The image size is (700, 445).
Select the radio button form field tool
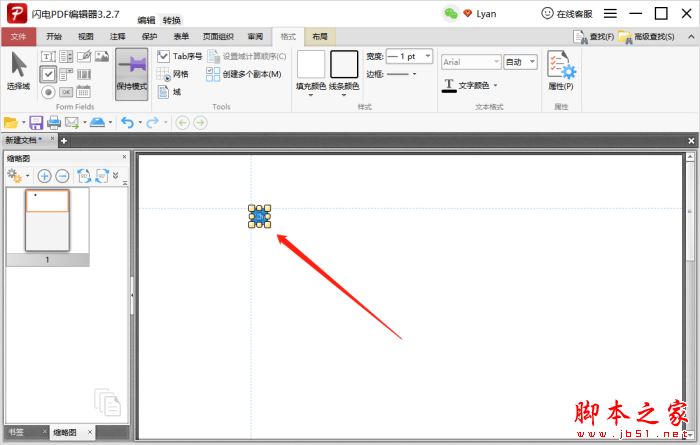(x=48, y=92)
